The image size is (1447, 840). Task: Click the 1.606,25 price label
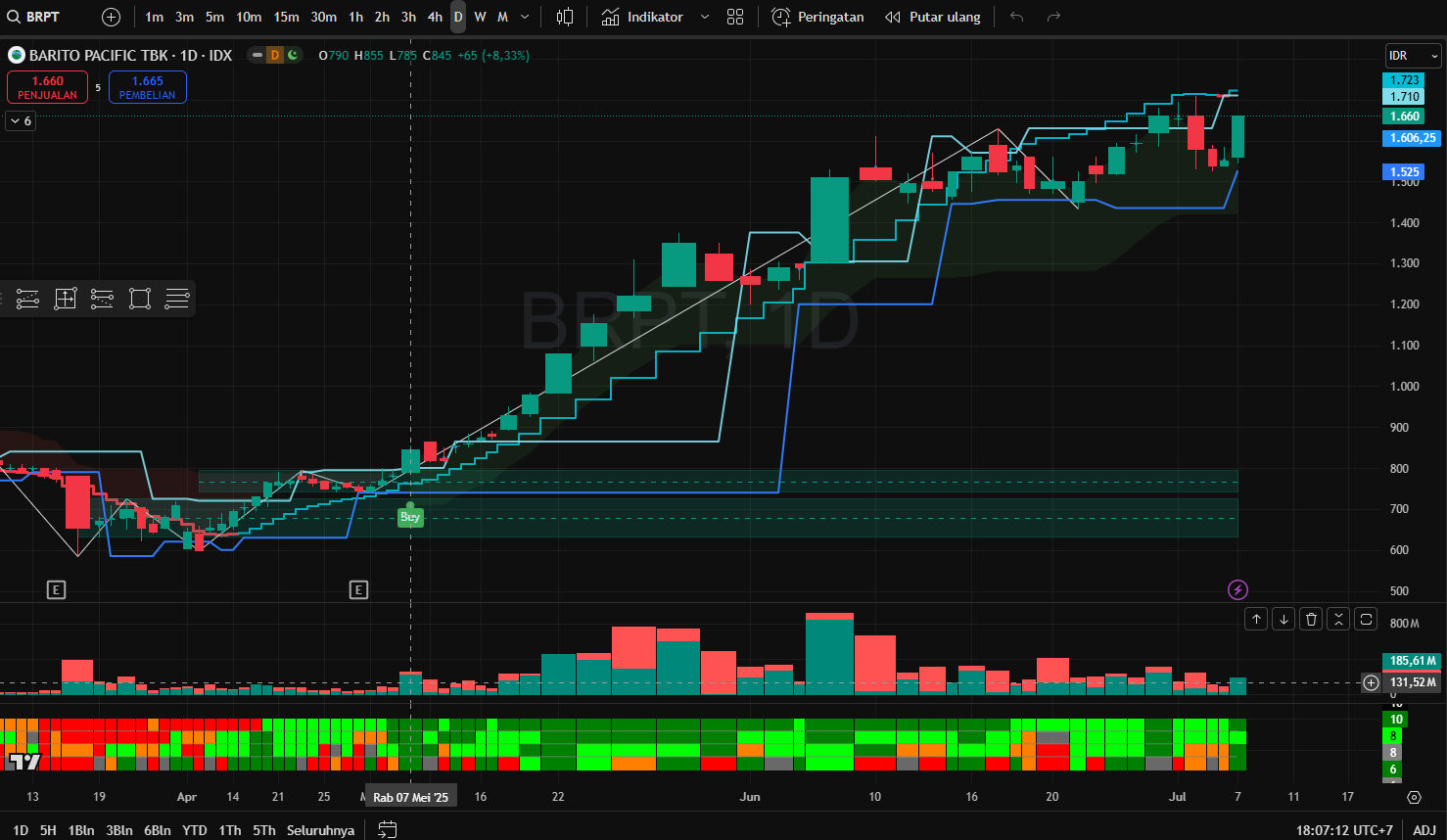click(x=1413, y=138)
